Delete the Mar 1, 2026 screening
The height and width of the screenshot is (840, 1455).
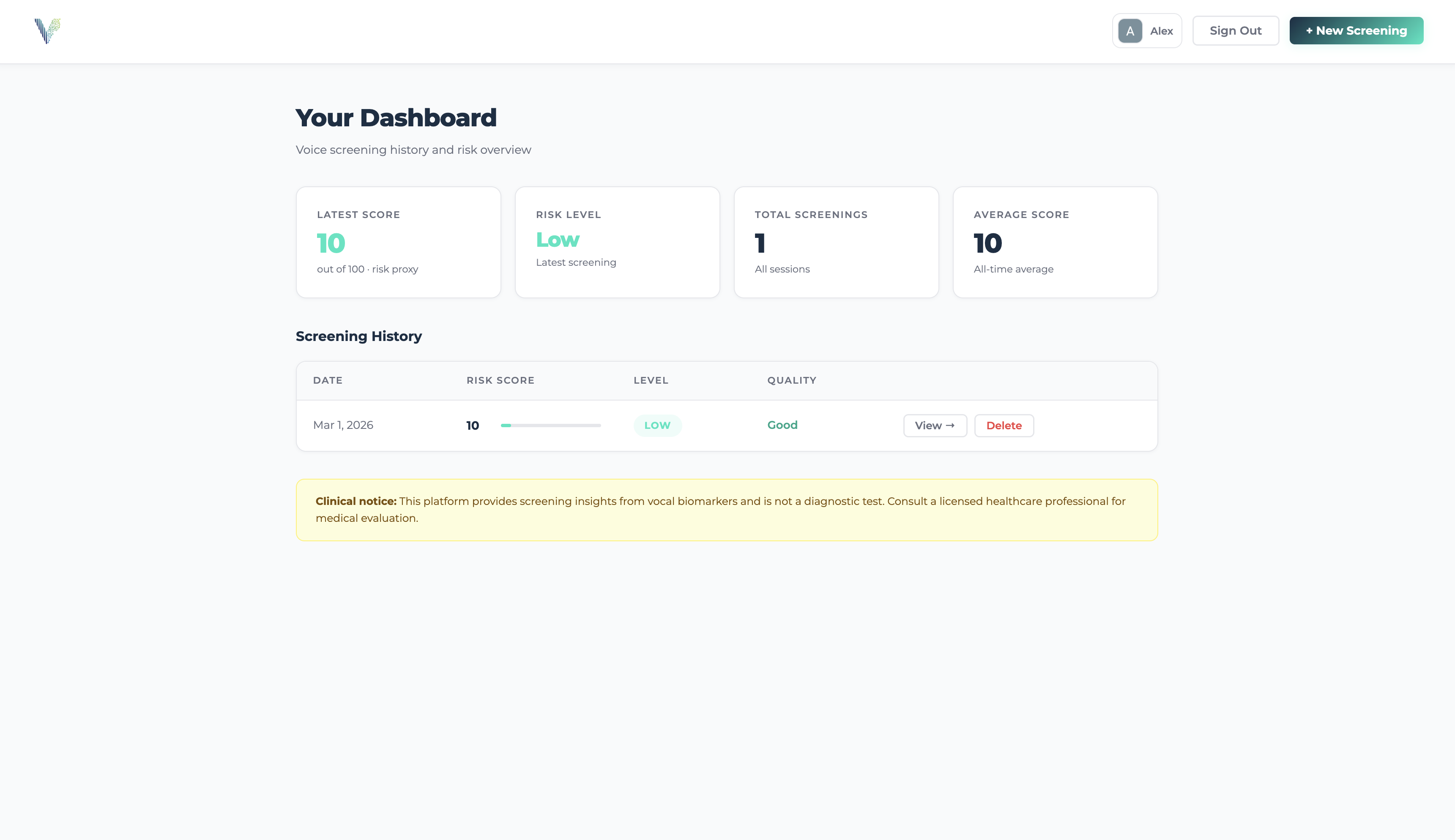1003,426
